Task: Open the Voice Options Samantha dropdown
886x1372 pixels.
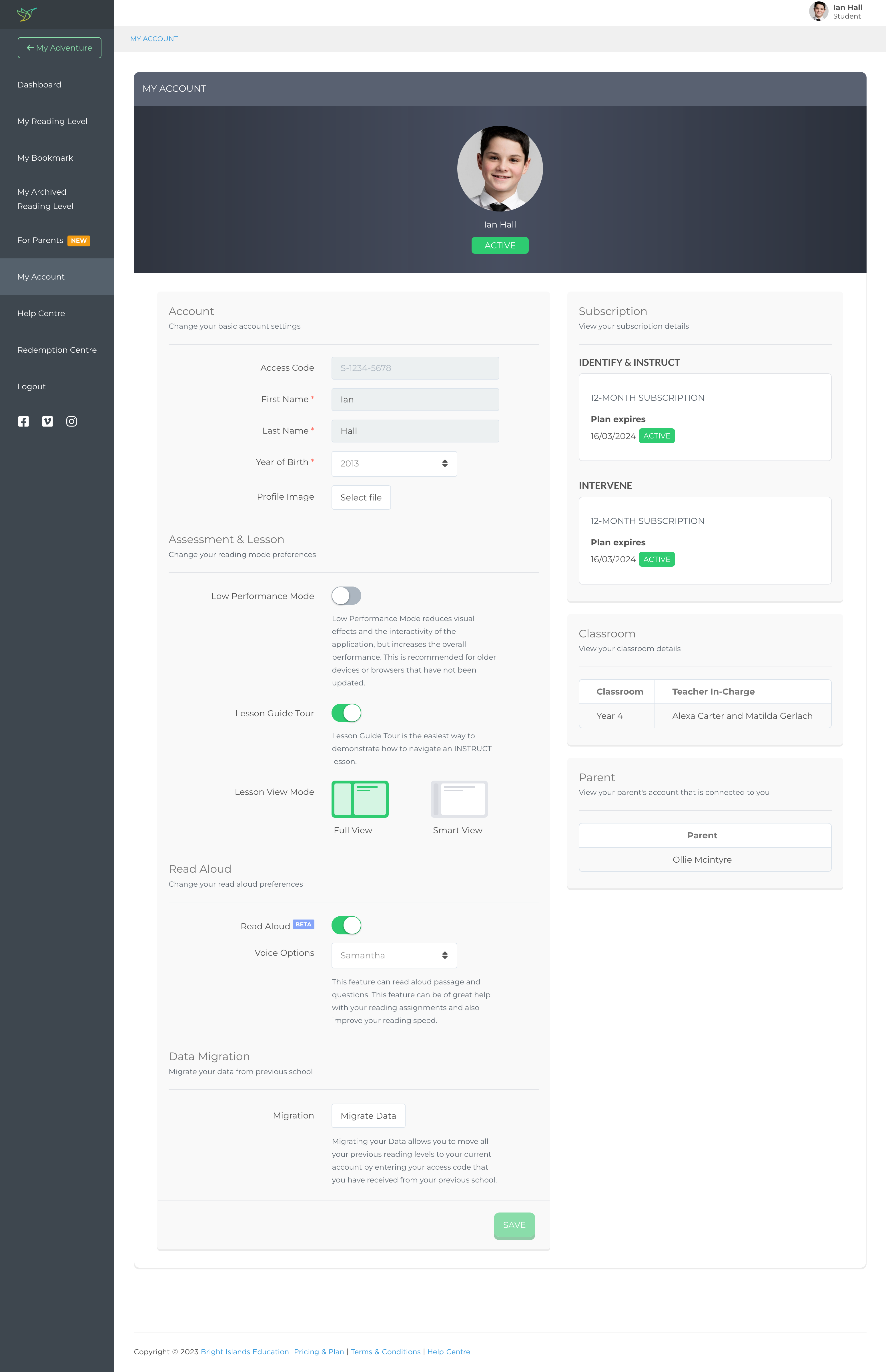Action: (394, 955)
